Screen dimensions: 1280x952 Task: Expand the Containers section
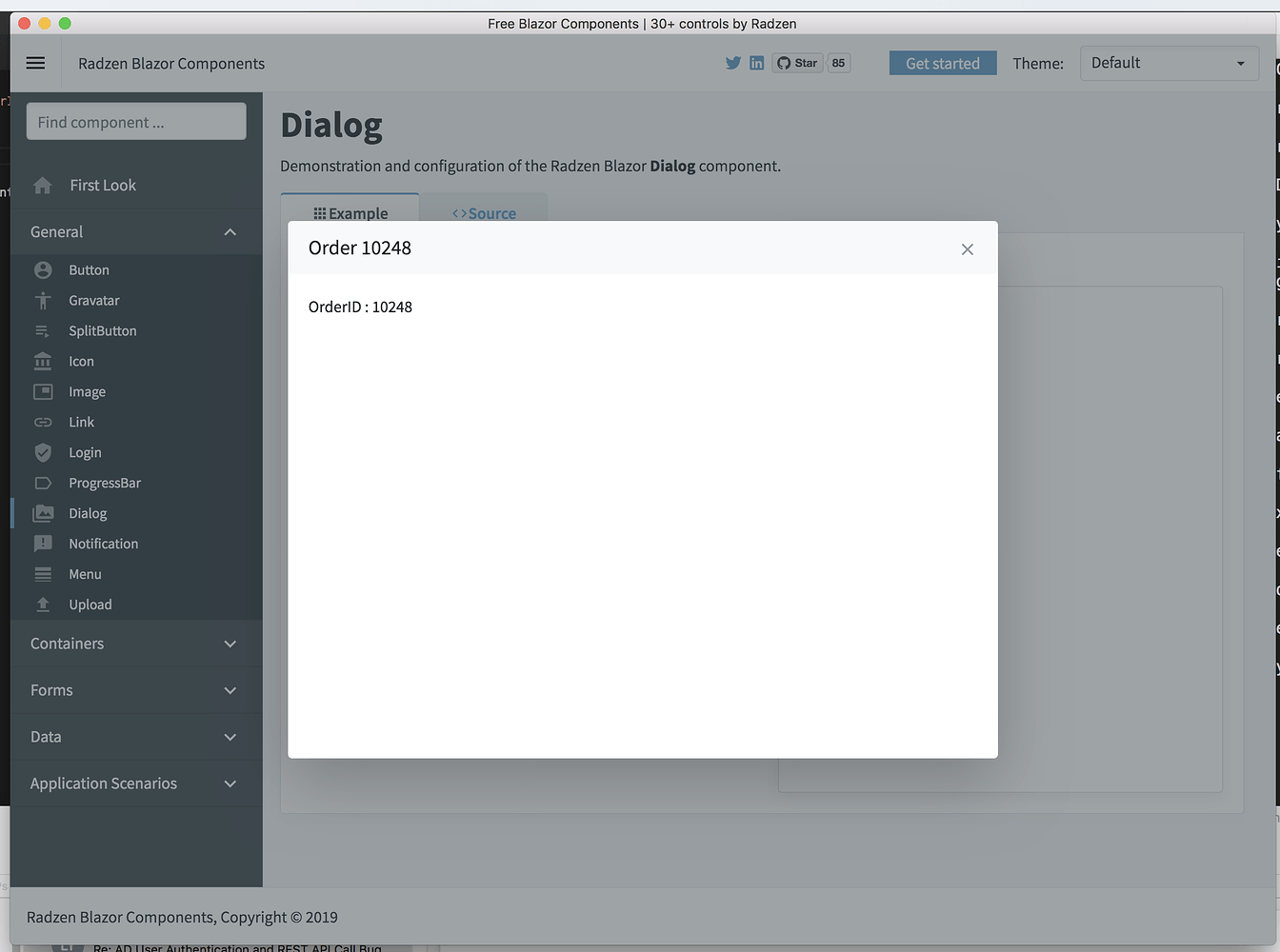(136, 644)
